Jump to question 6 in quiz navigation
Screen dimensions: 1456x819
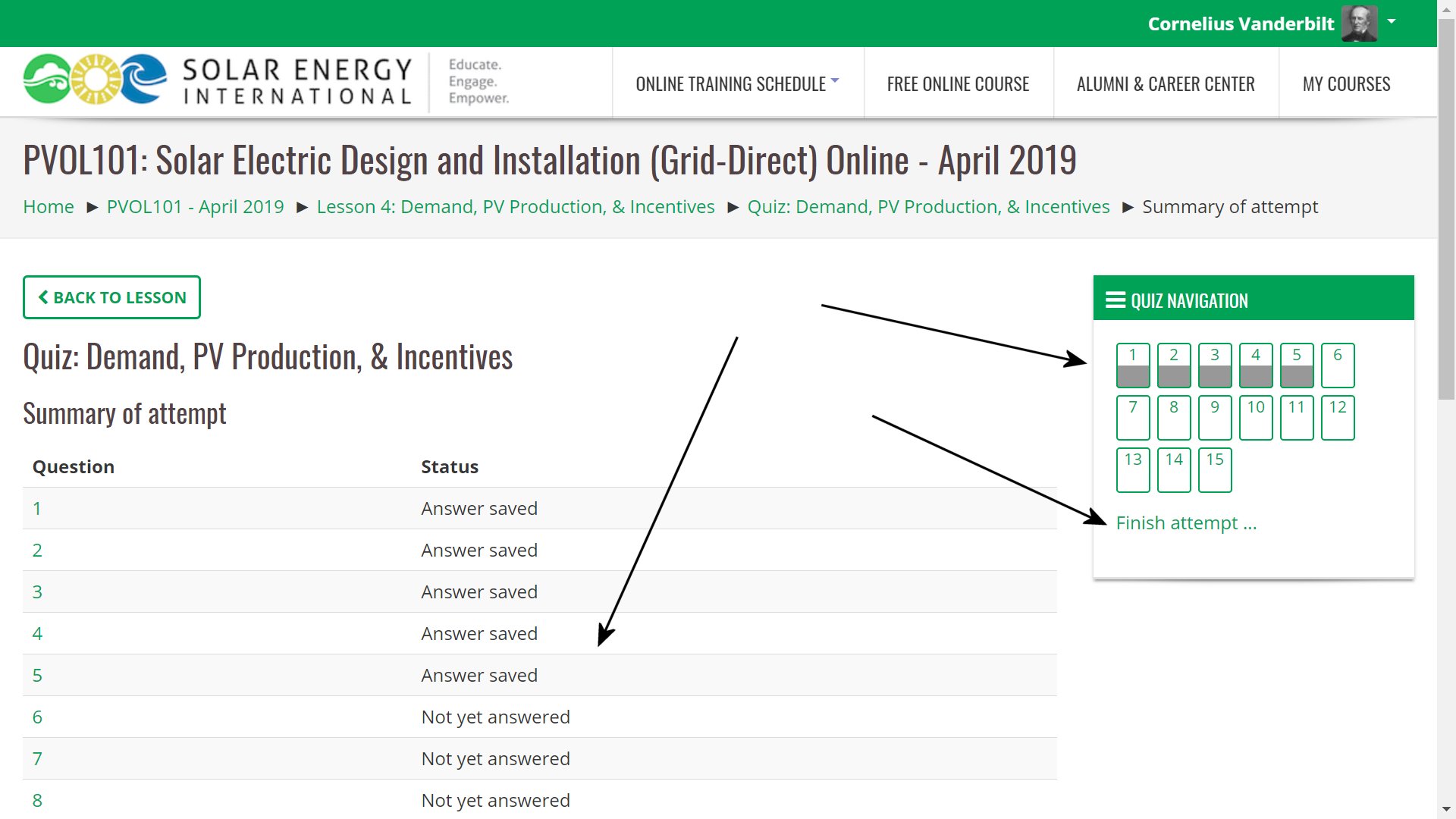pos(1338,365)
